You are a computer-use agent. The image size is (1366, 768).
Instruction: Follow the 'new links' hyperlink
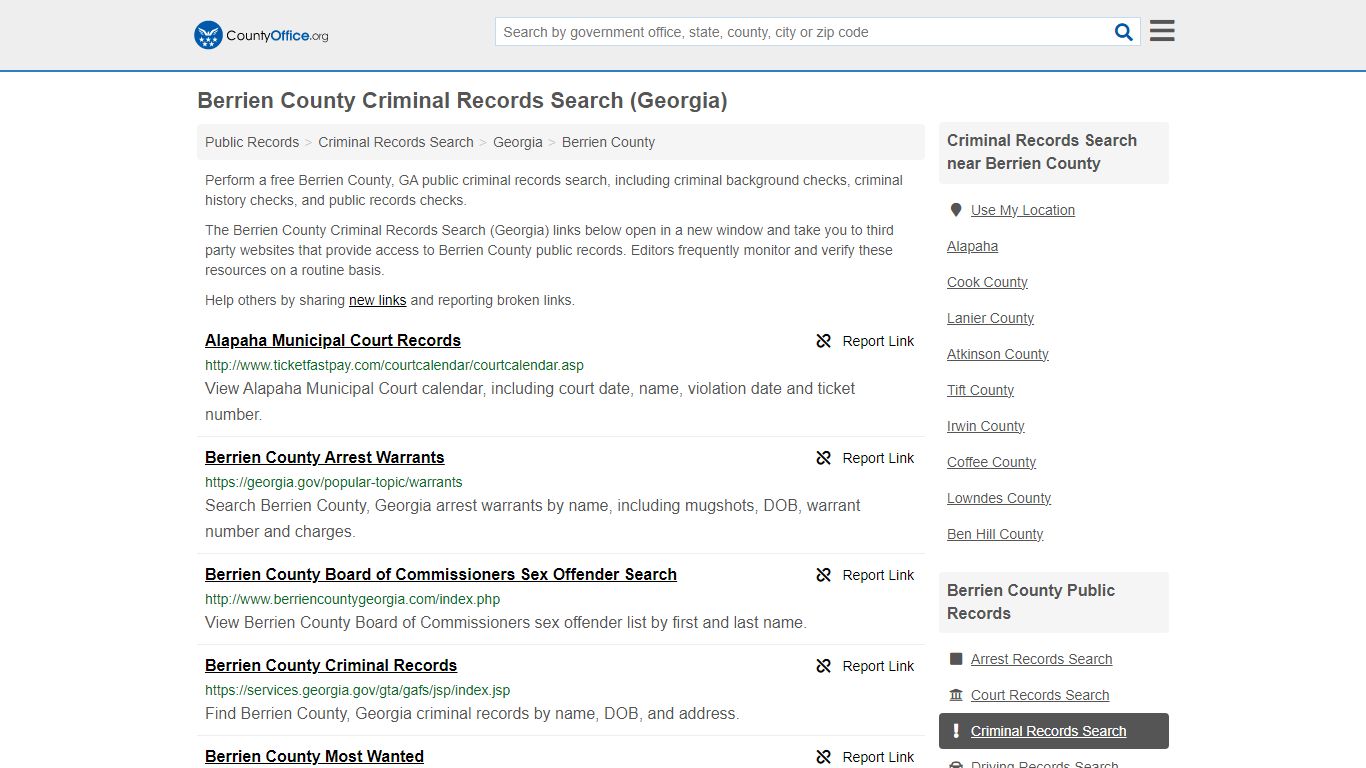378,300
